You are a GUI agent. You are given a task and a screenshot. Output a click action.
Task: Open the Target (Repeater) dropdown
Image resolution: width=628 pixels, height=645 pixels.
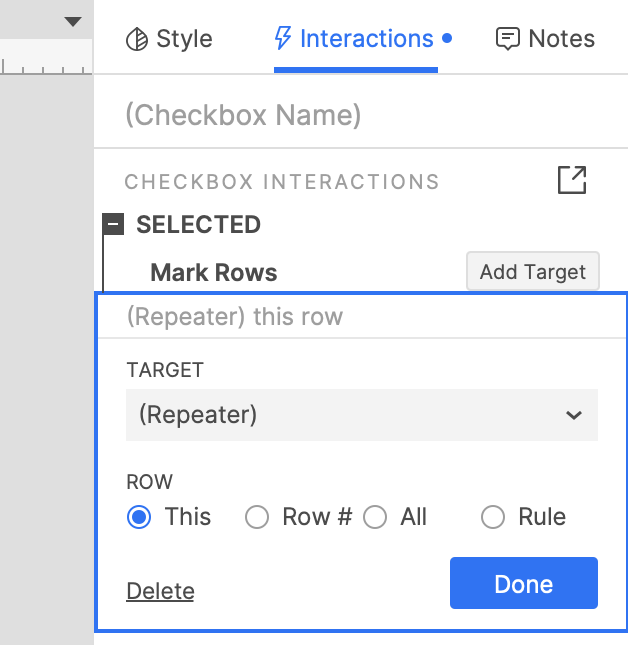(361, 415)
